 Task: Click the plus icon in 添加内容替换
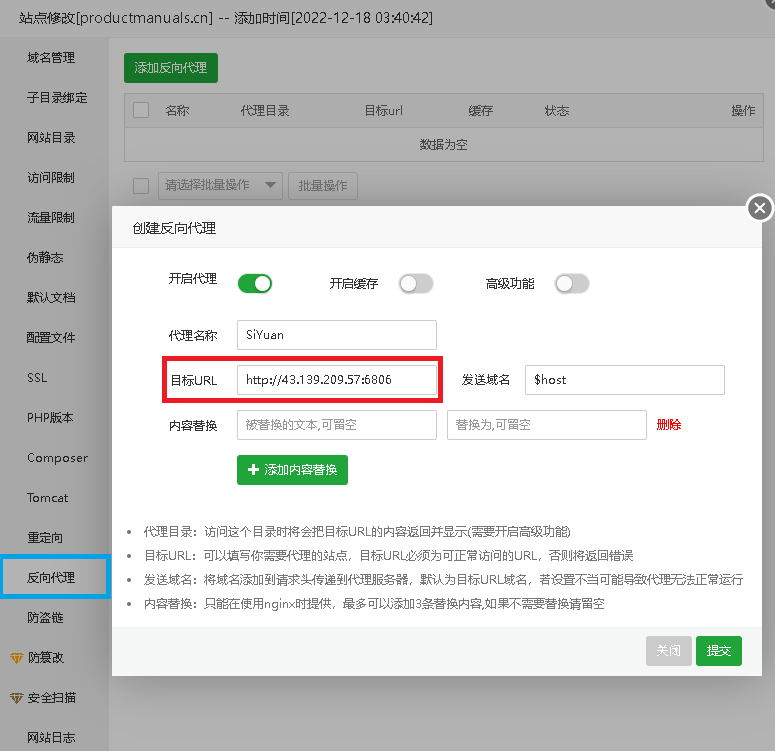(253, 470)
